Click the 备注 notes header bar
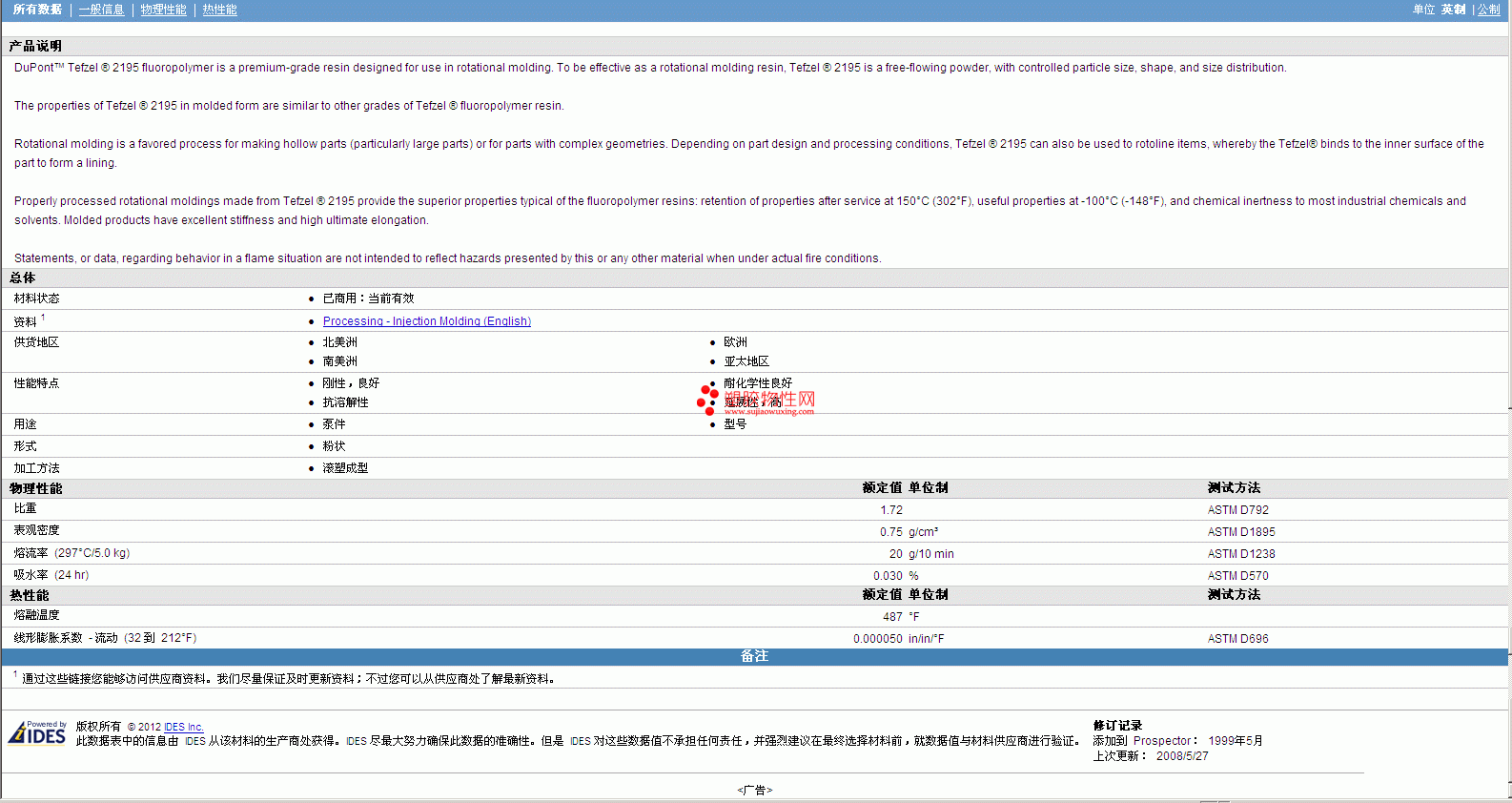 point(755,656)
